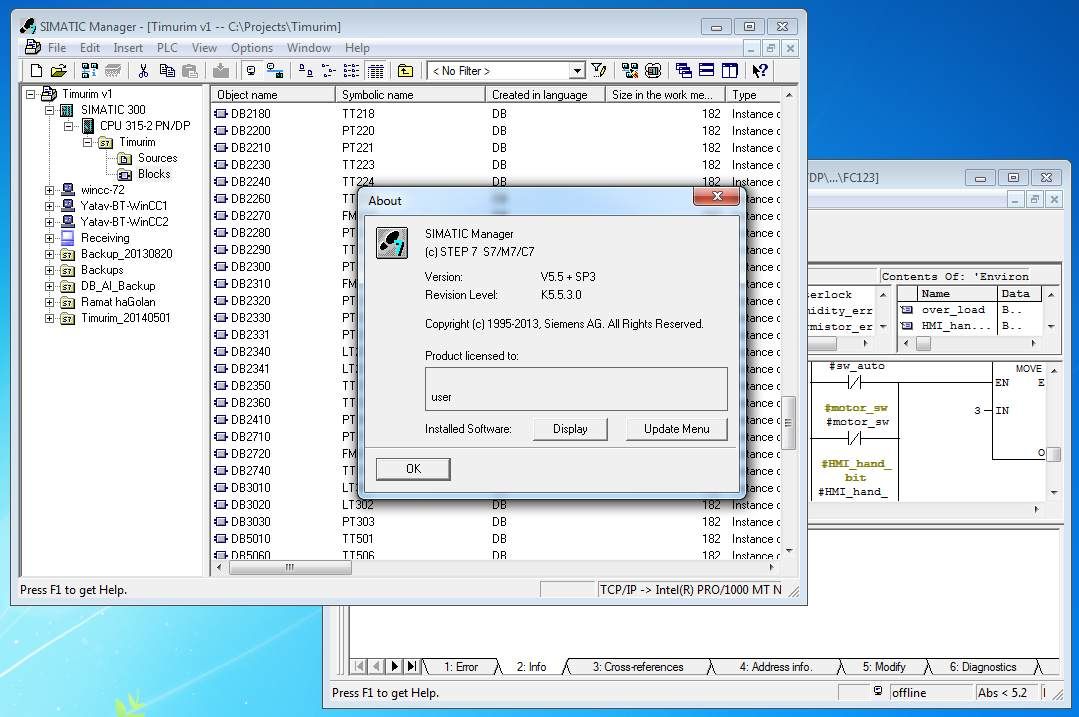Click the Tile Vertically windows icon
This screenshot has width=1079, height=717.
point(729,70)
